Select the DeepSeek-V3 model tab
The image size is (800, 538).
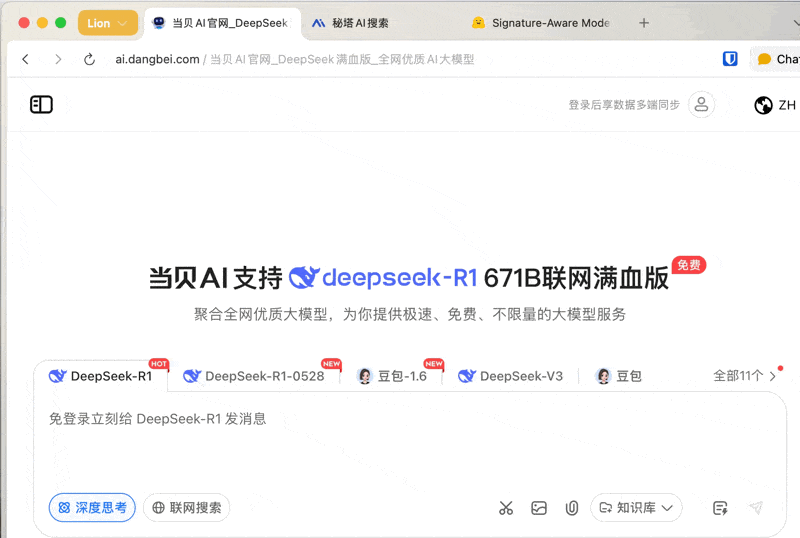pos(510,376)
